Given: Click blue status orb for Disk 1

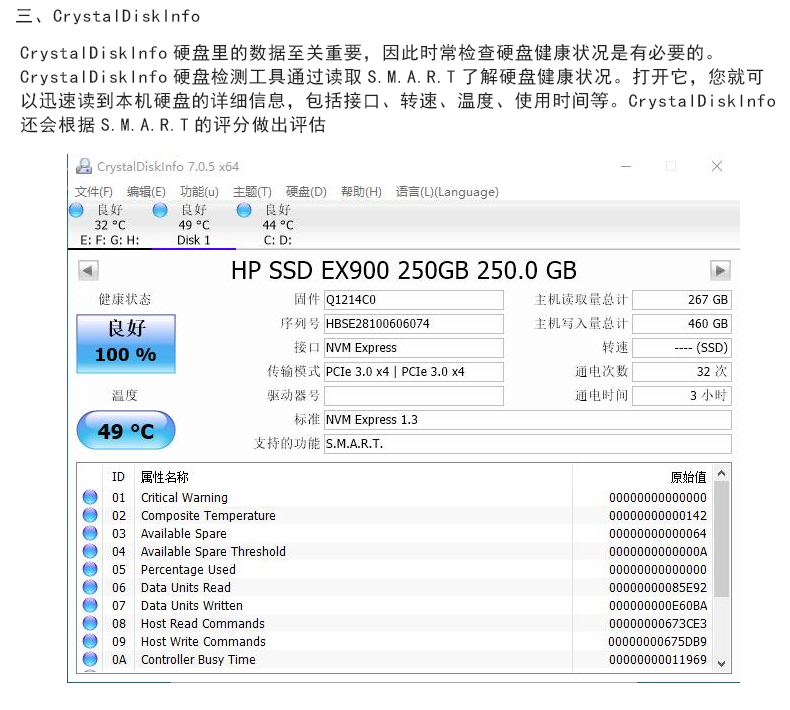Looking at the screenshot, I should pyautogui.click(x=160, y=210).
